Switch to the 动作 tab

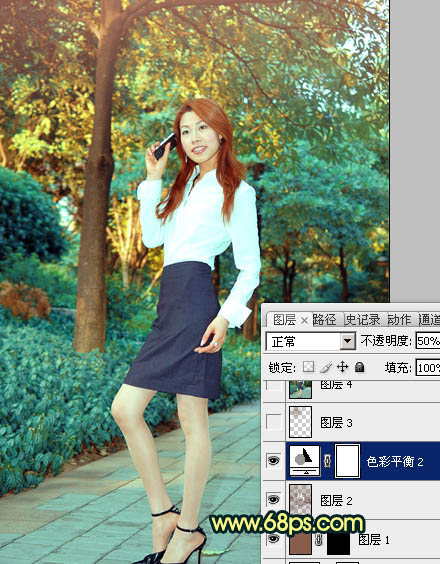(399, 319)
